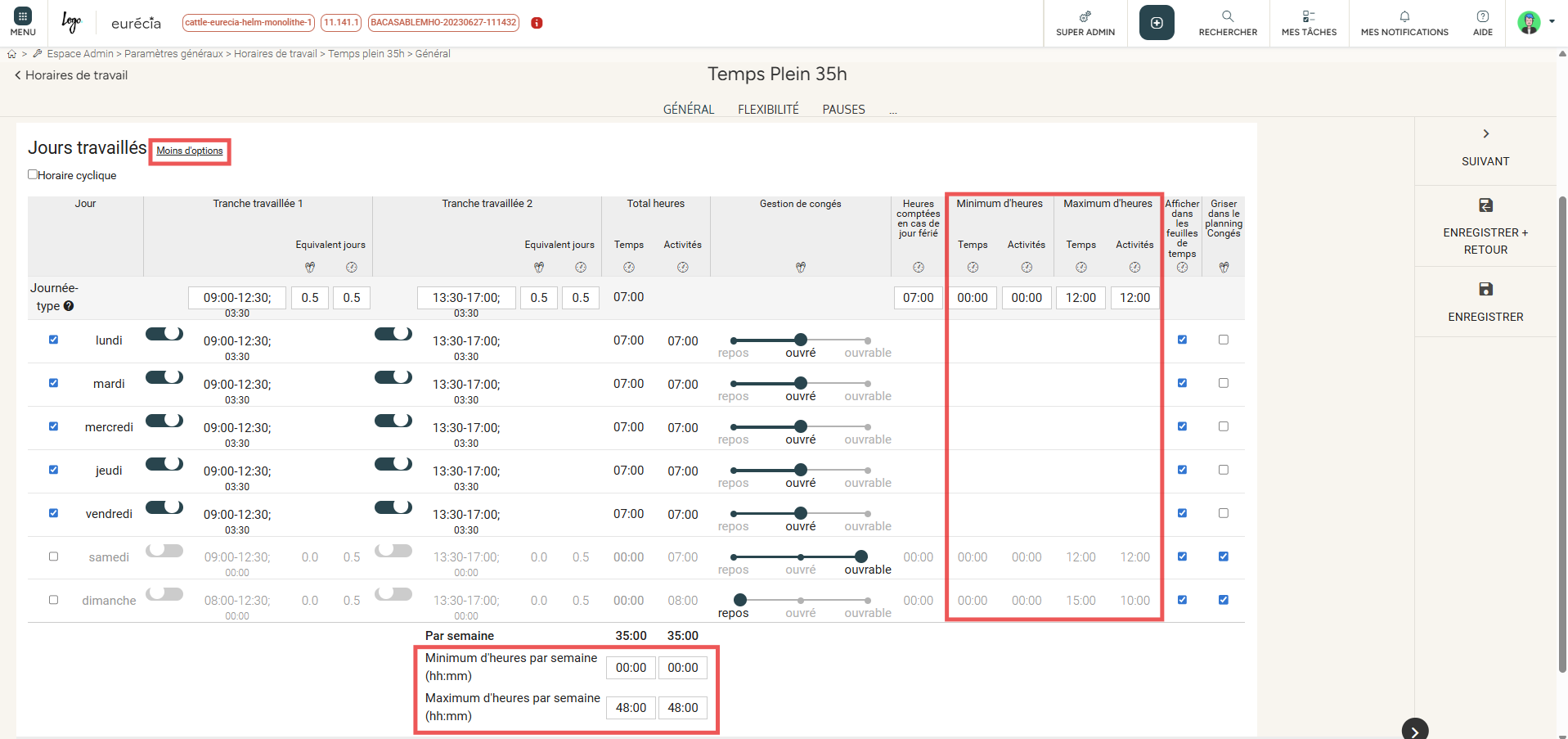This screenshot has width=1568, height=739.
Task: Switch to the FLEXIBILITÉ tab
Action: [x=767, y=110]
